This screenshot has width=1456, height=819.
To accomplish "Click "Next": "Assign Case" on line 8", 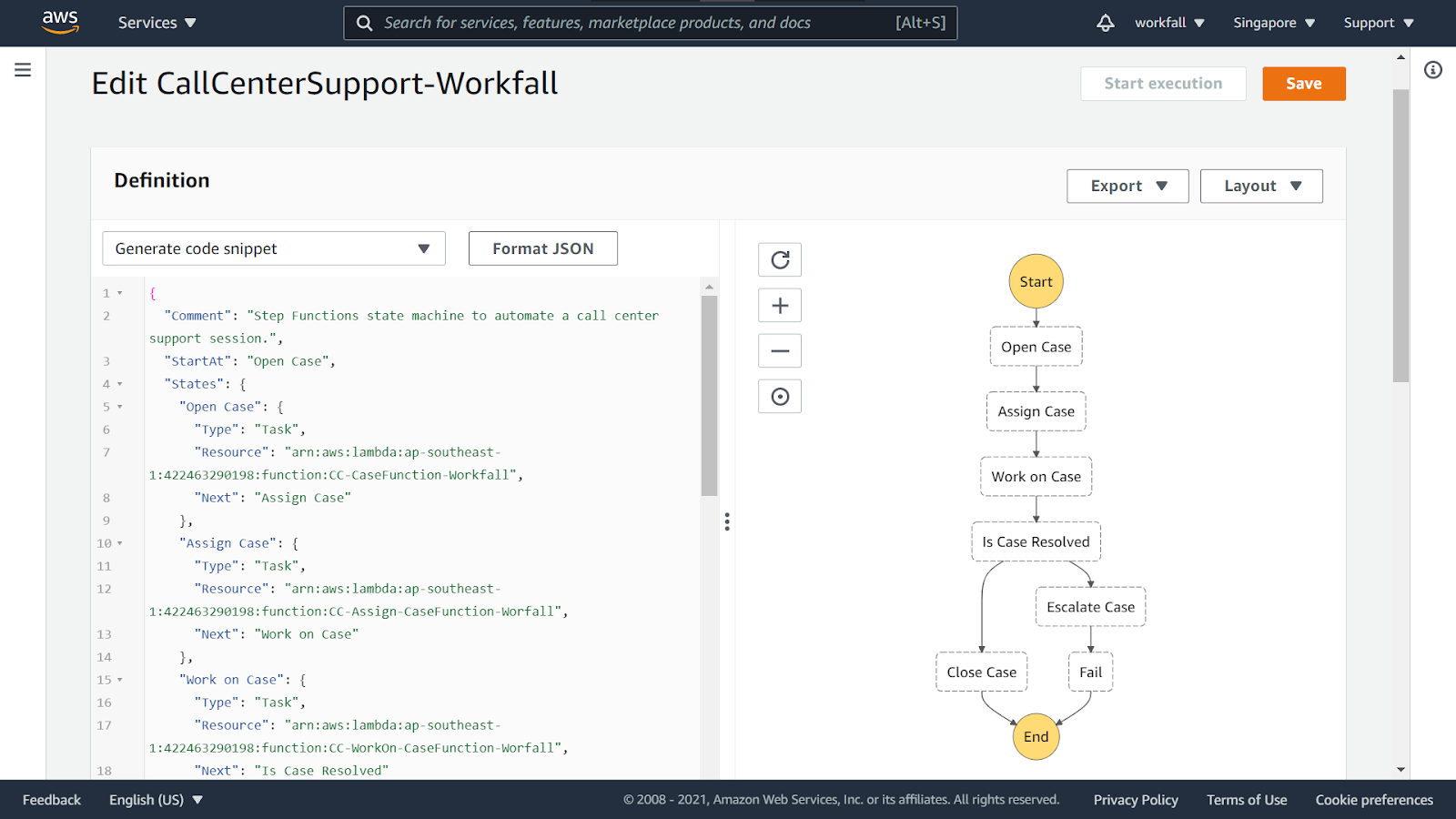I will tap(272, 498).
